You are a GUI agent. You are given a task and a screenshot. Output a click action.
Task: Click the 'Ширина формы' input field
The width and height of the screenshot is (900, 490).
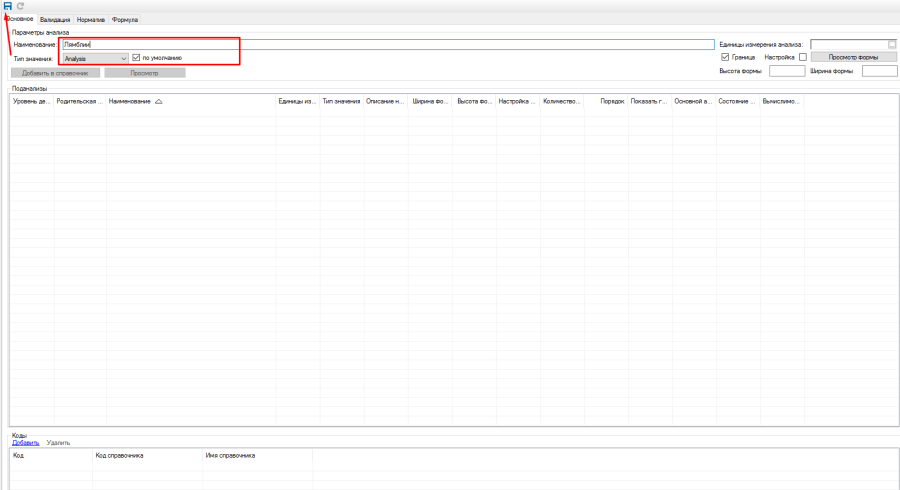point(879,71)
